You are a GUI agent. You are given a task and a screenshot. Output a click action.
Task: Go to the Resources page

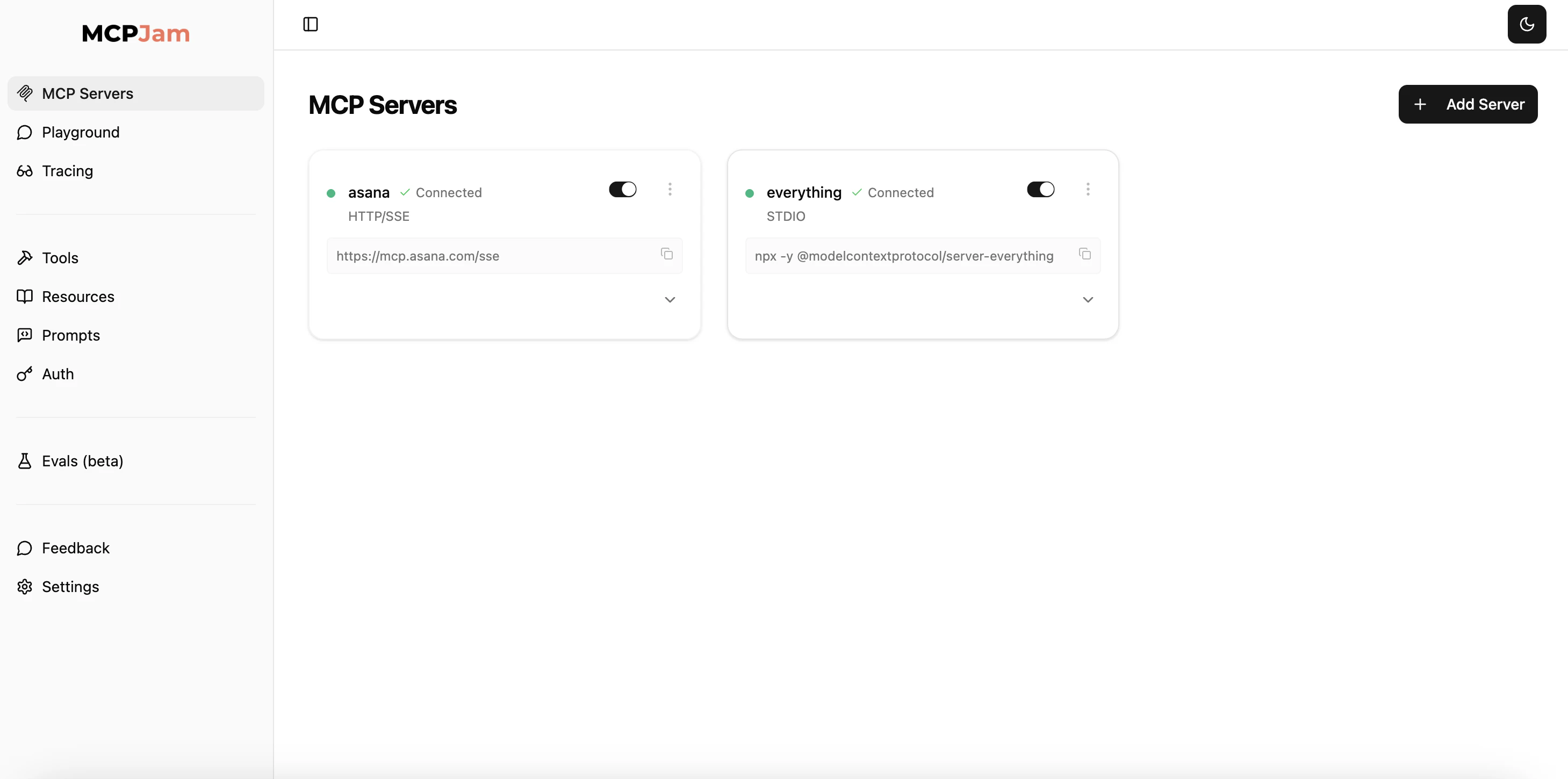pyautogui.click(x=78, y=297)
